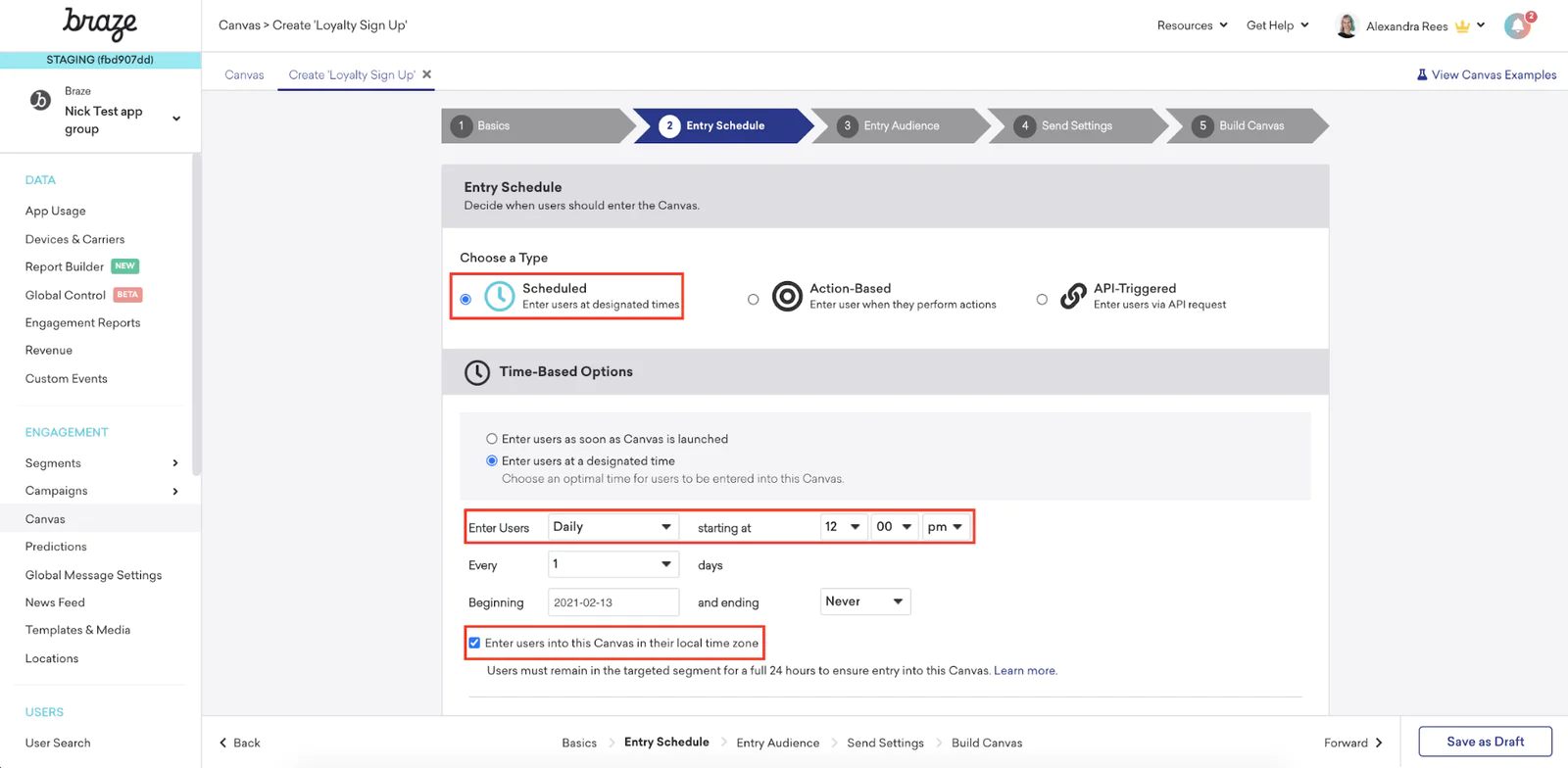Screen dimensions: 1568x768
Task: Open Devices & Carriers in sidebar
Action: 75,239
